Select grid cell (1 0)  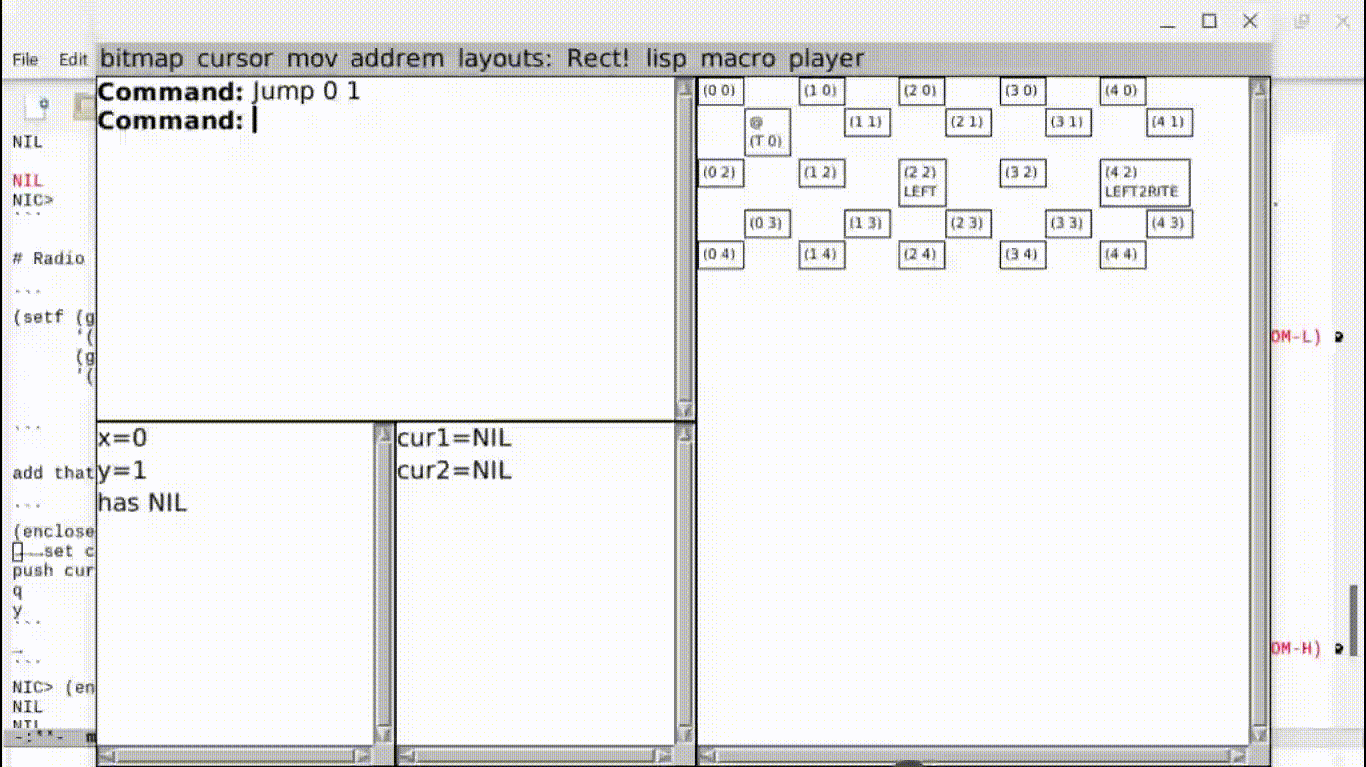[x=822, y=91]
